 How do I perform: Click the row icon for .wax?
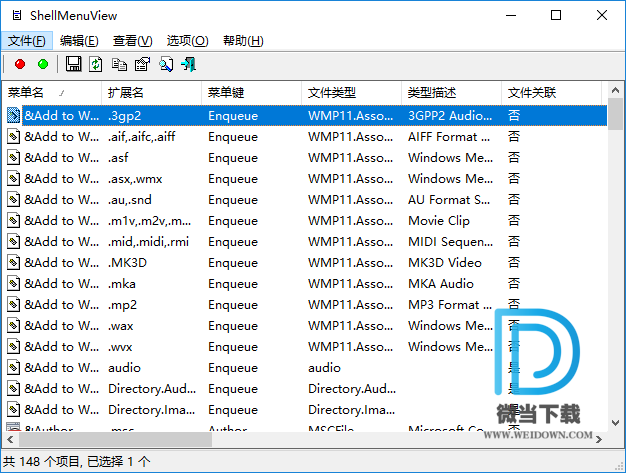14,326
